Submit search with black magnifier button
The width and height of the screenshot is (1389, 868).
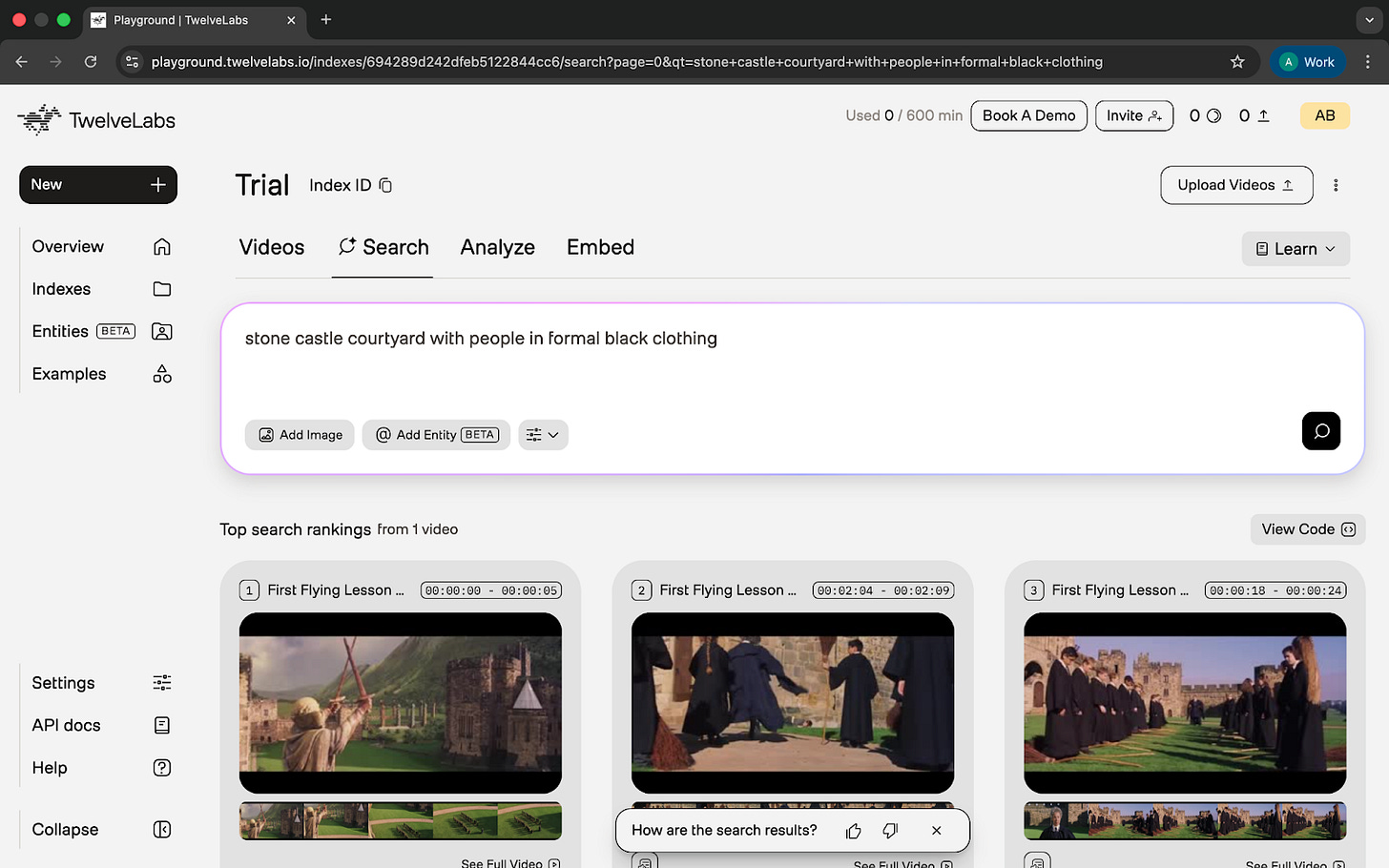pyautogui.click(x=1321, y=431)
